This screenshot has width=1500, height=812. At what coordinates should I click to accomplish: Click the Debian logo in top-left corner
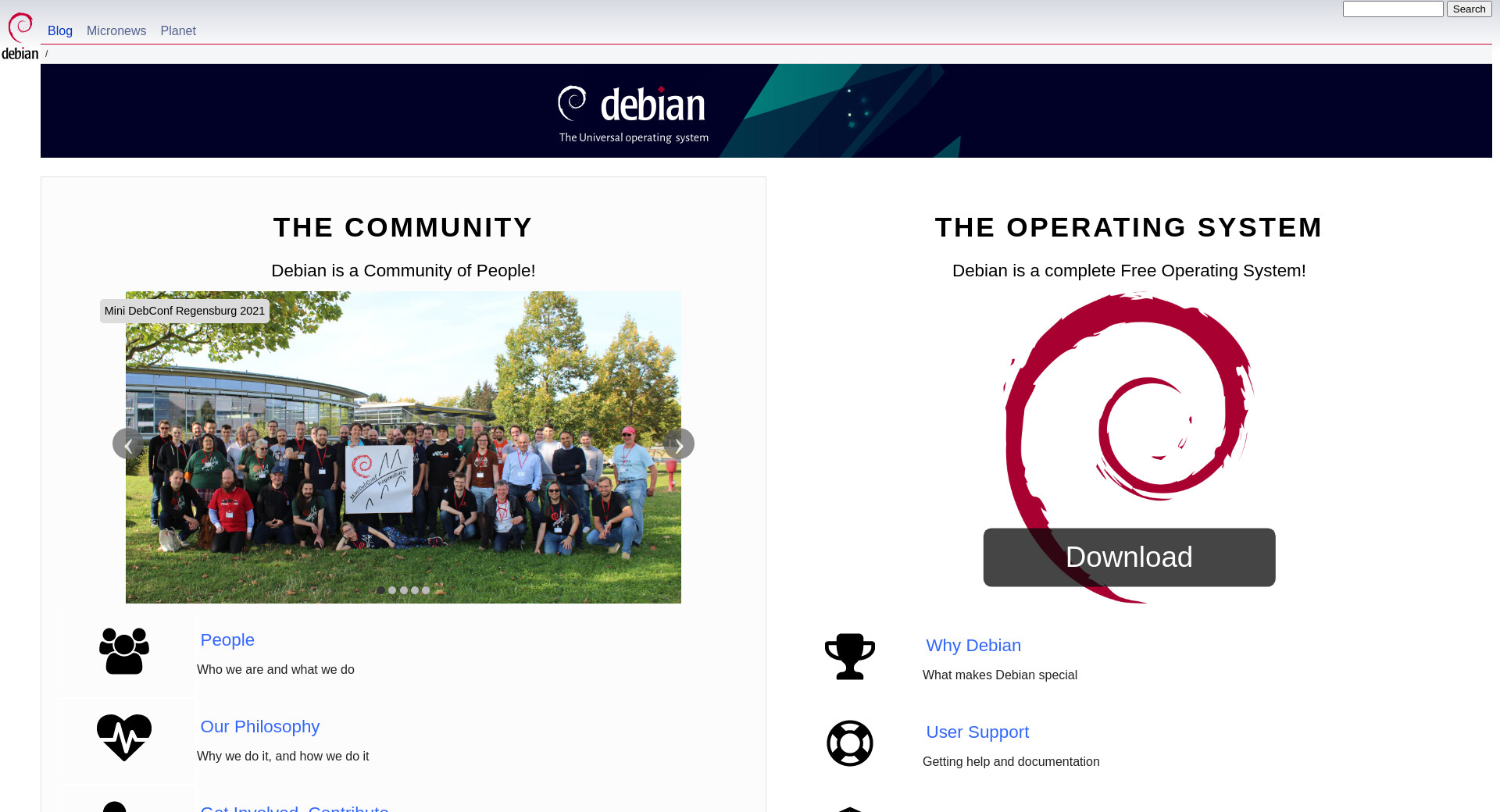[x=20, y=35]
